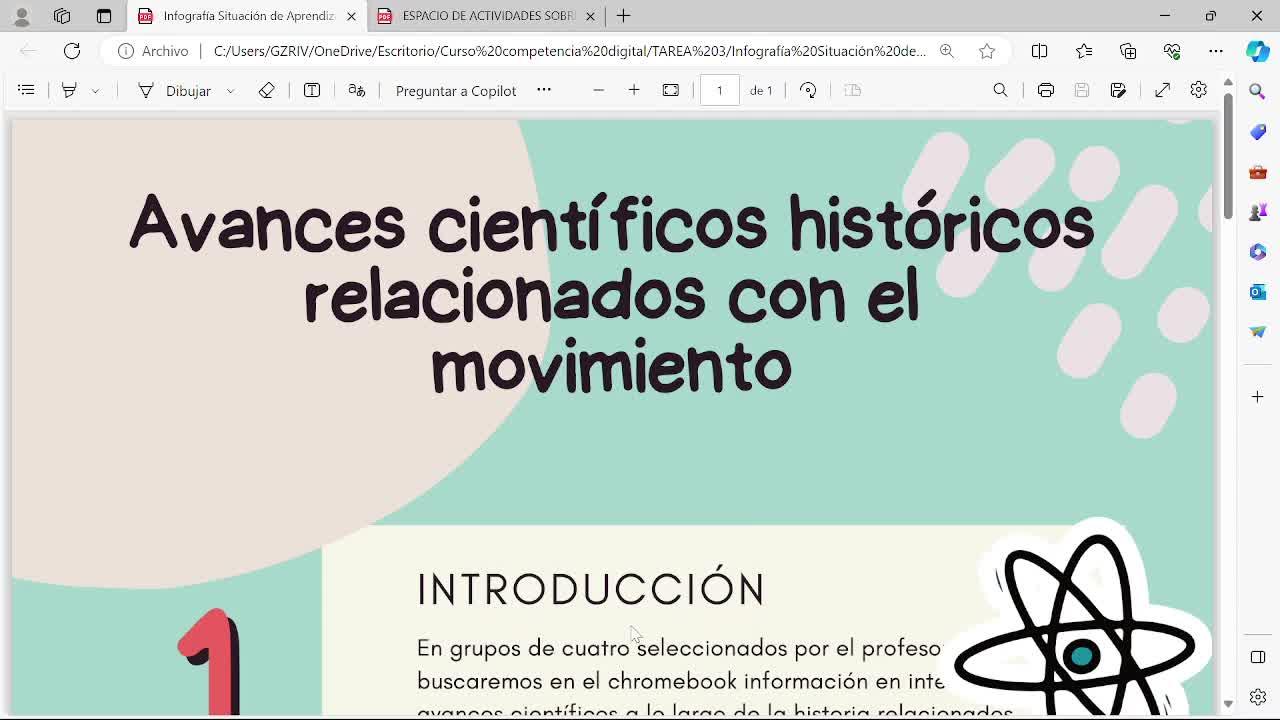This screenshot has width=1280, height=720.
Task: Select the eraser tool
Action: [266, 90]
